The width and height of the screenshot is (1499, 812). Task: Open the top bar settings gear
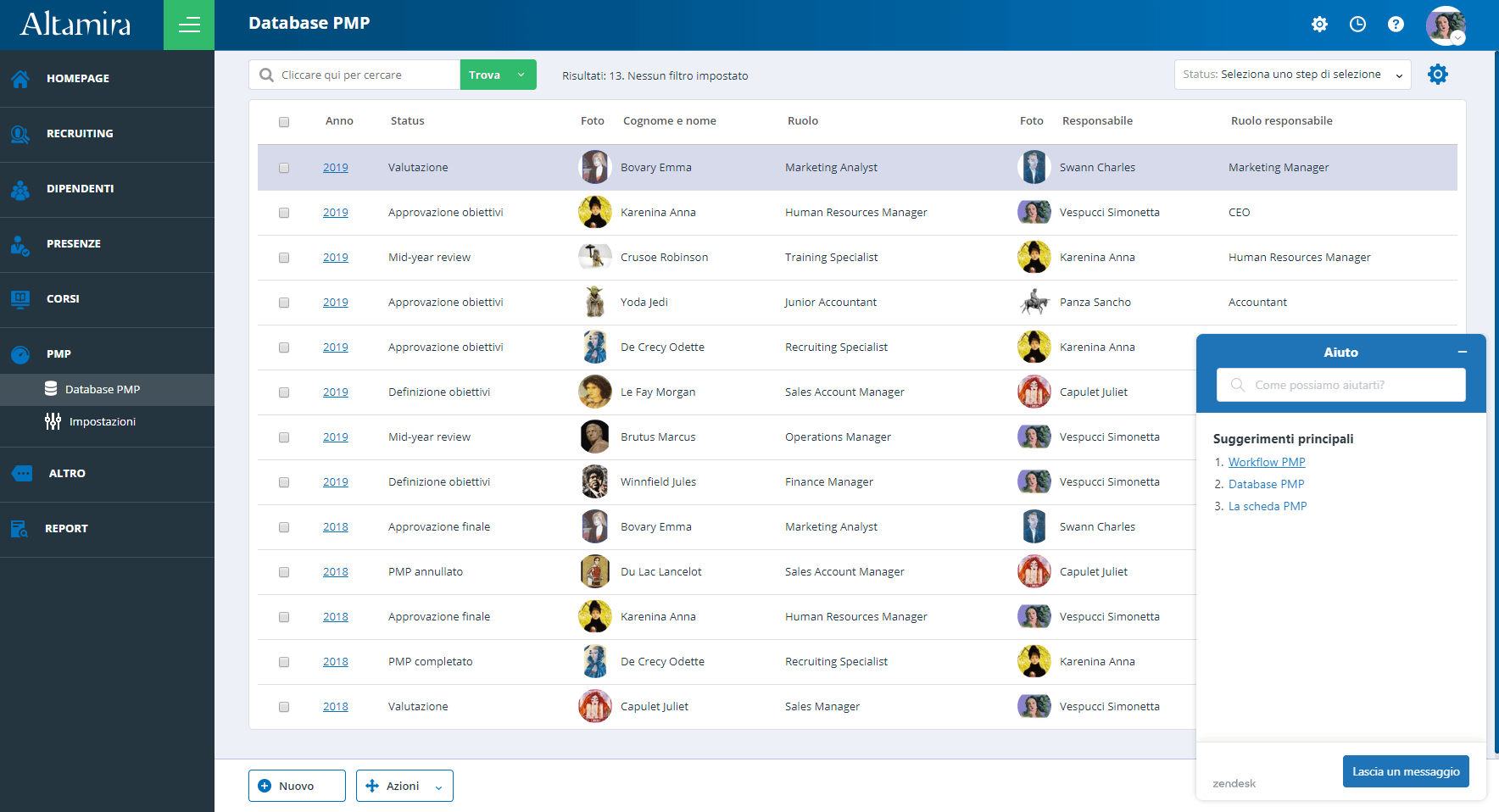click(x=1319, y=25)
